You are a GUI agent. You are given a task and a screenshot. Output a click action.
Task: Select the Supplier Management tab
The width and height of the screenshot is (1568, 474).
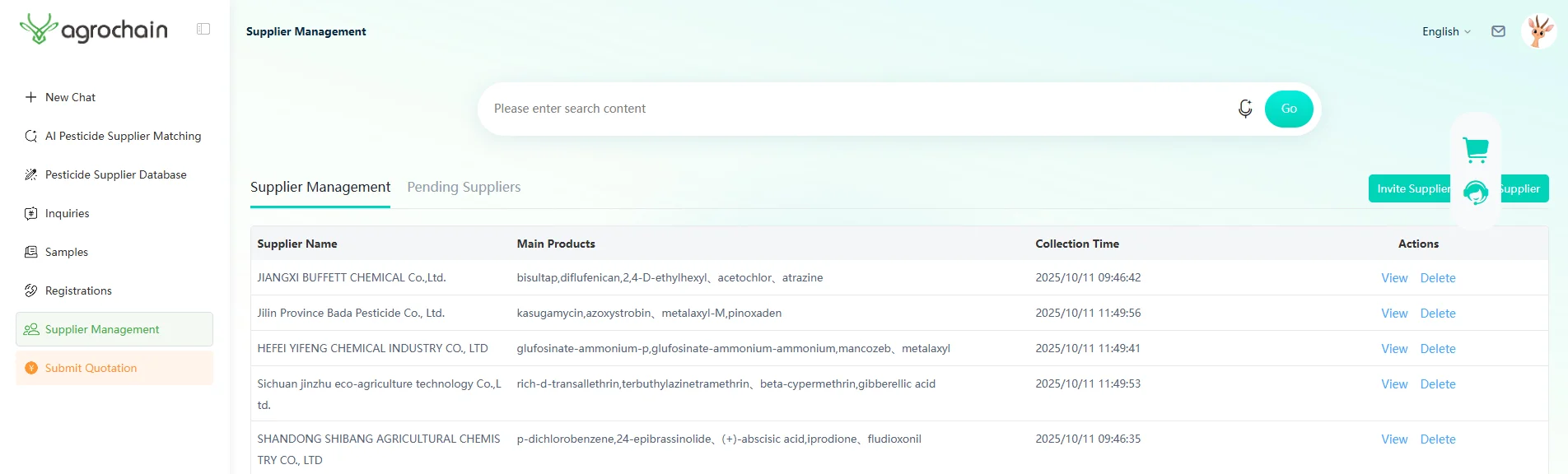pyautogui.click(x=320, y=187)
